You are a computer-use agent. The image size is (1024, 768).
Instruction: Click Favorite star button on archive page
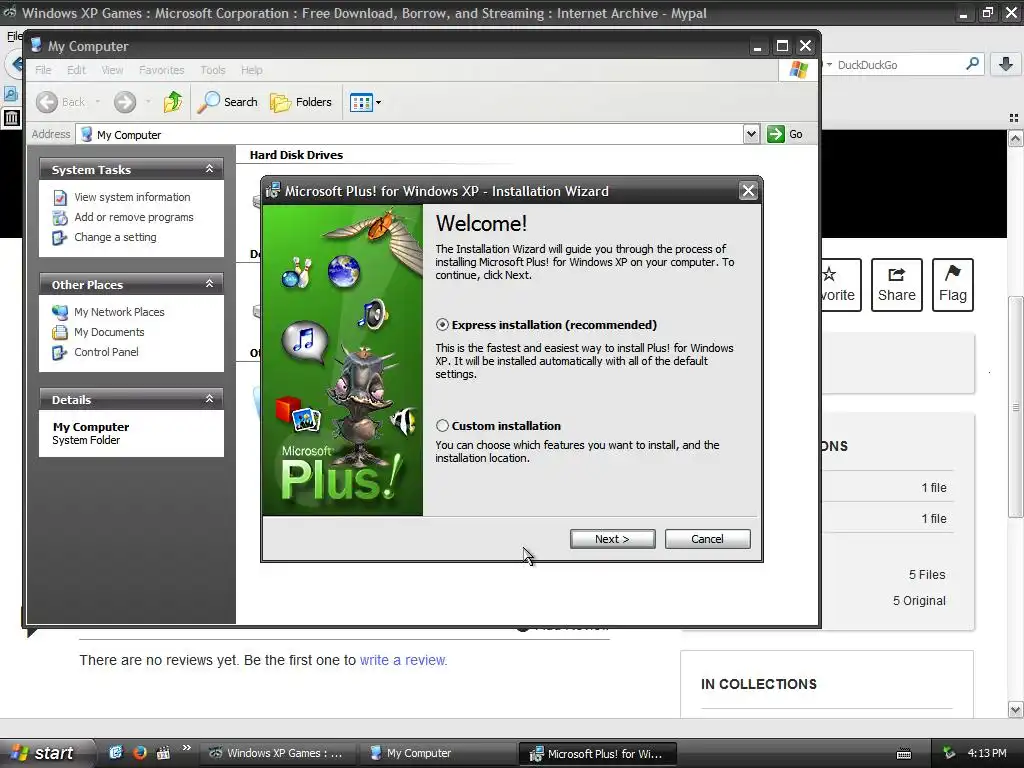tap(840, 285)
